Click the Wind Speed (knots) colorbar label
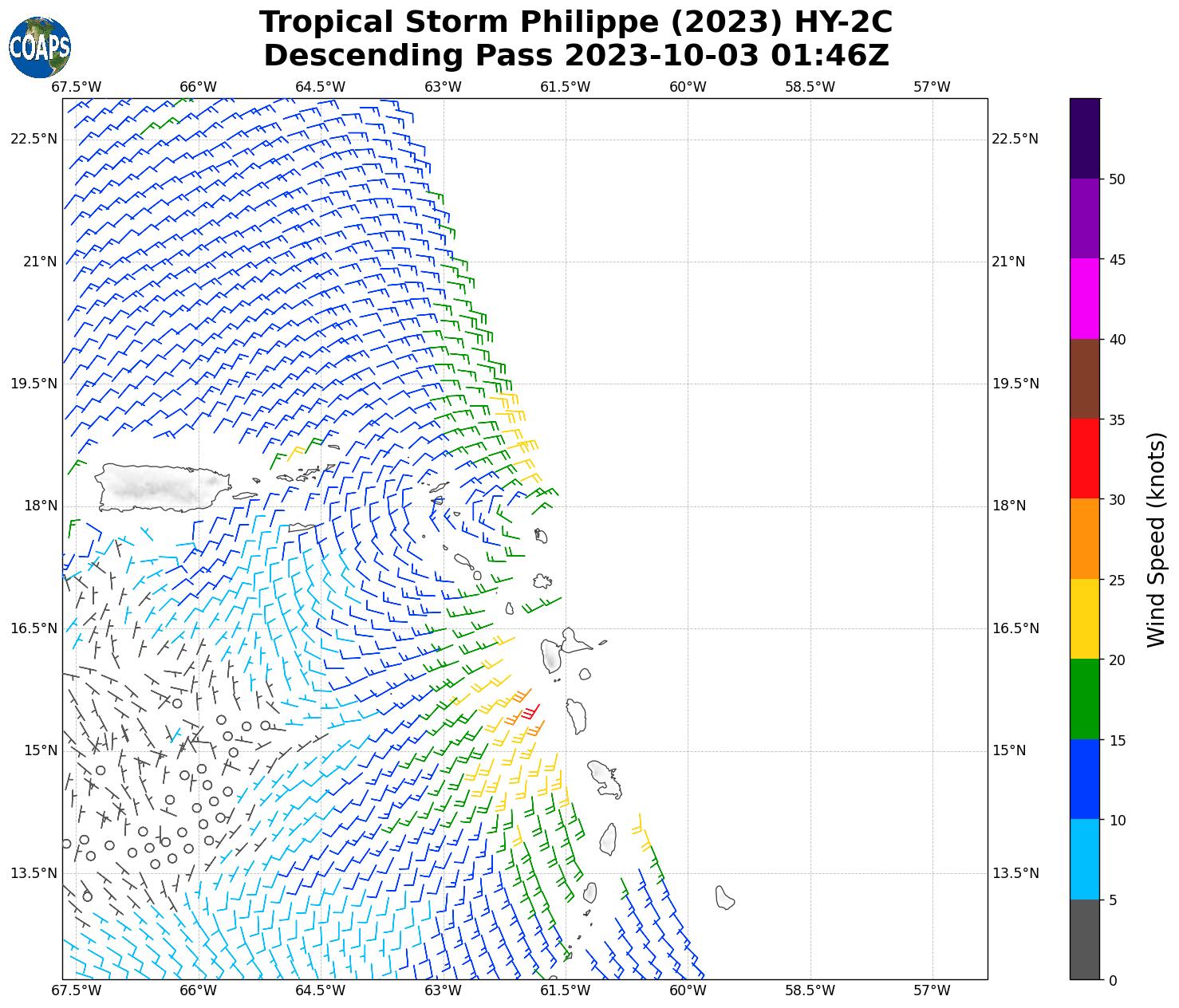1179x1008 pixels. point(1156,539)
